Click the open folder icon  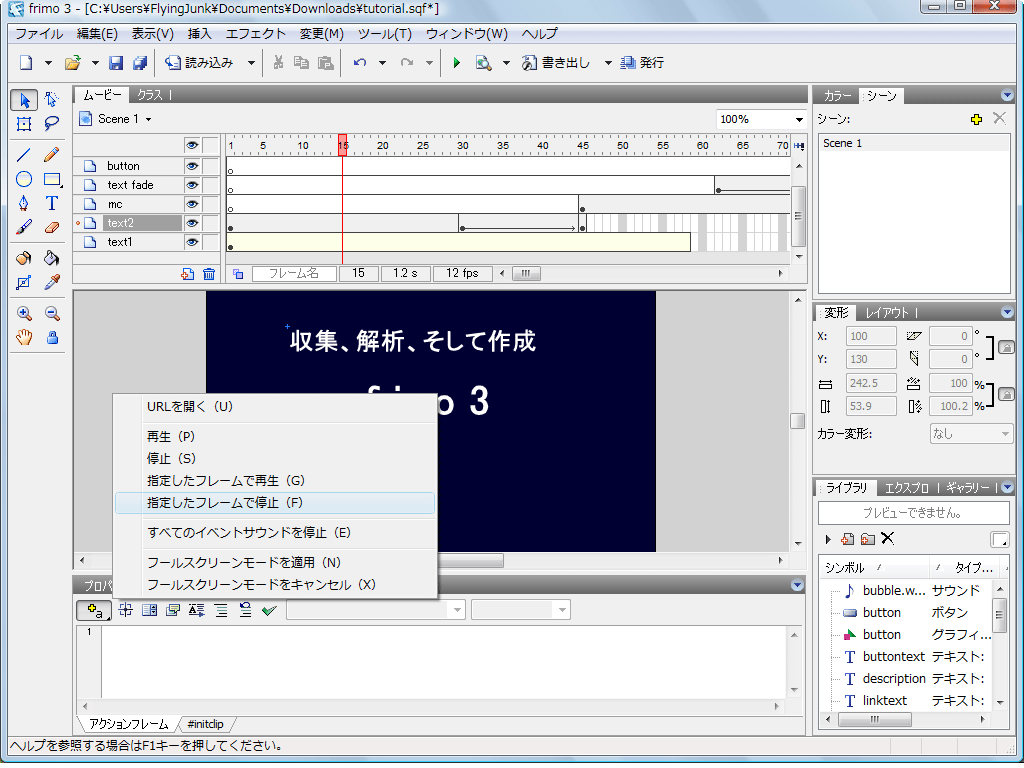(72, 63)
